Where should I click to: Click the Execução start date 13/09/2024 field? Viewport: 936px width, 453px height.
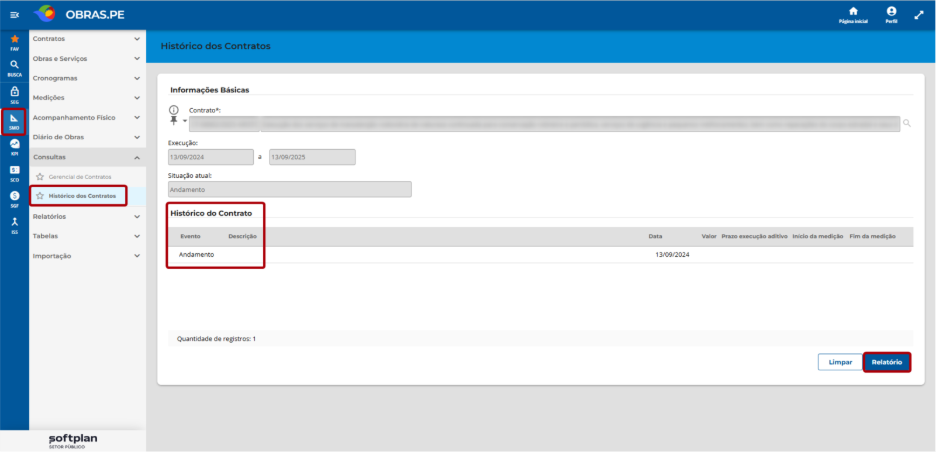pos(211,158)
